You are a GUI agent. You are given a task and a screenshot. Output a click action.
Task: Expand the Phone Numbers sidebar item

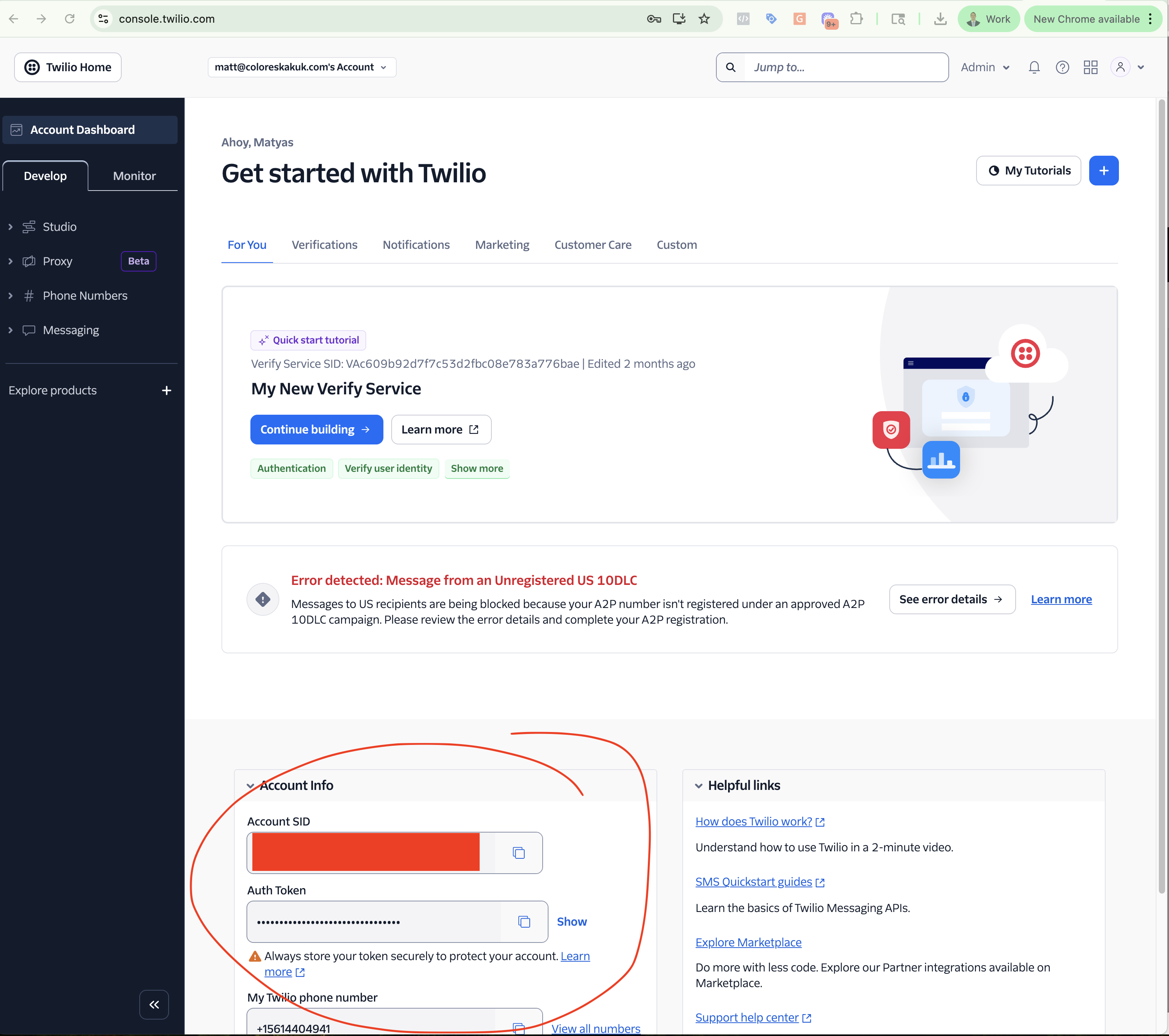pos(85,296)
